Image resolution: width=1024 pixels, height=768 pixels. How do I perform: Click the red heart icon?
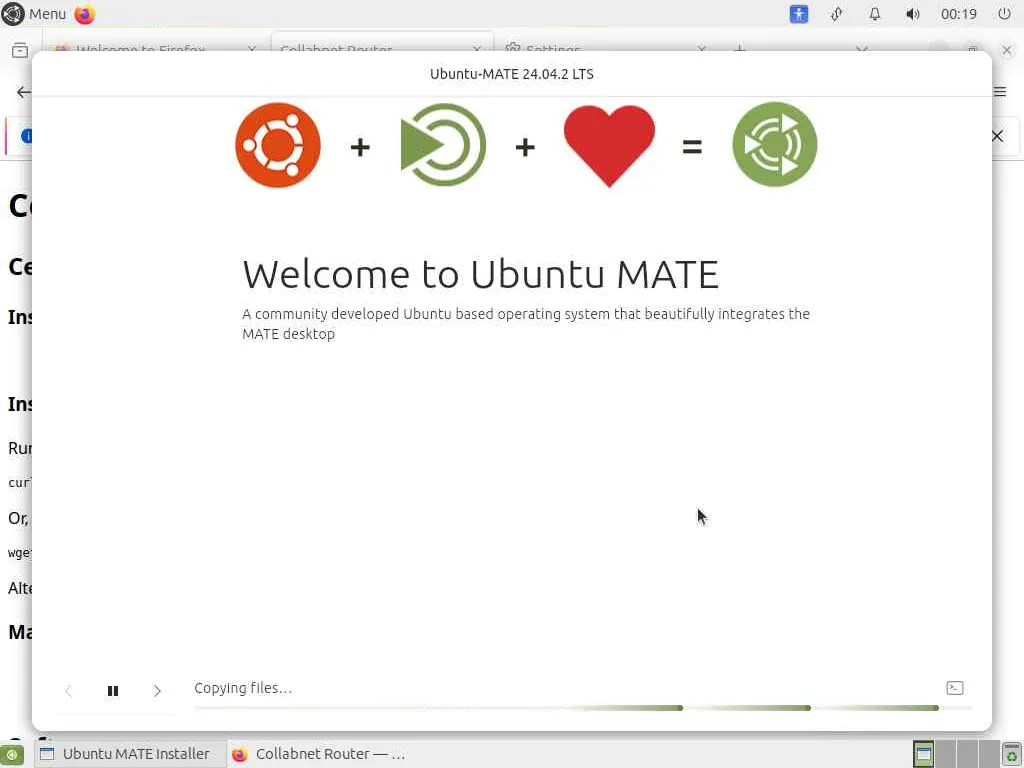(x=609, y=146)
